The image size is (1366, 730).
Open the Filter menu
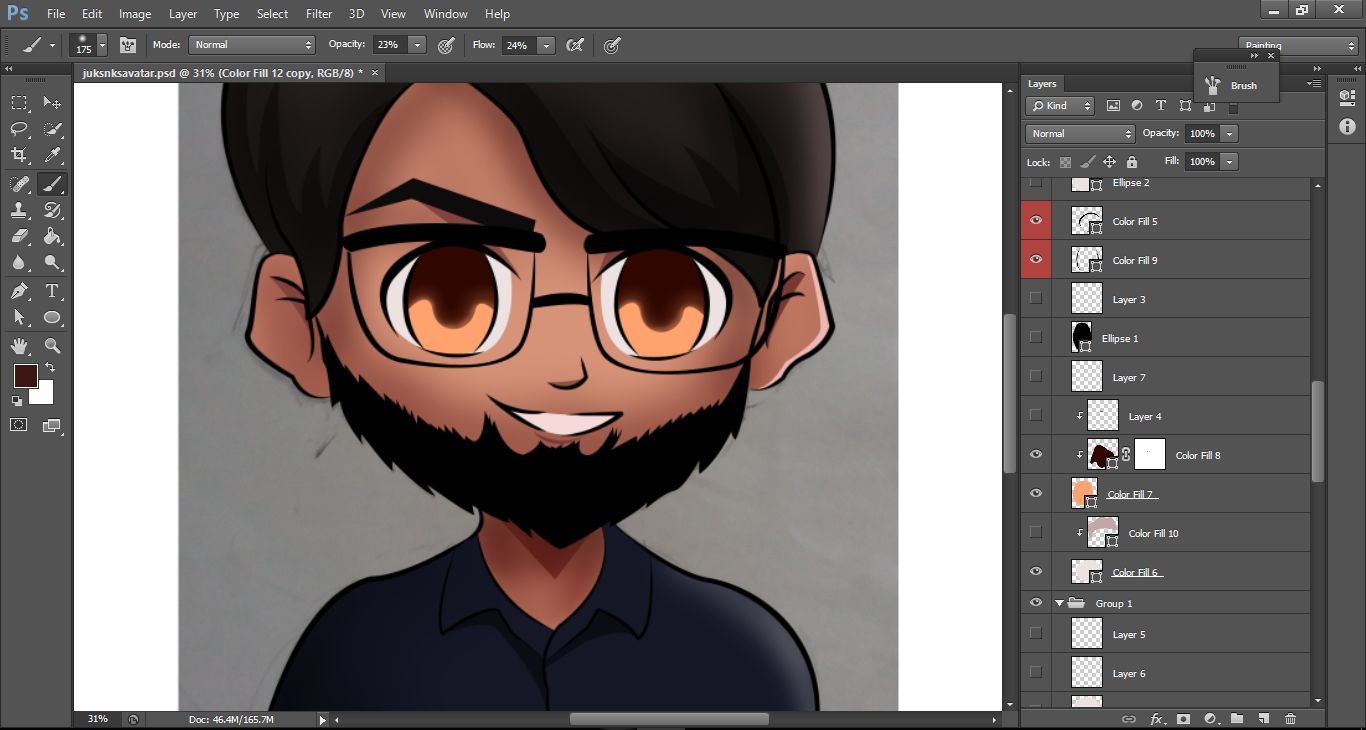coord(319,14)
